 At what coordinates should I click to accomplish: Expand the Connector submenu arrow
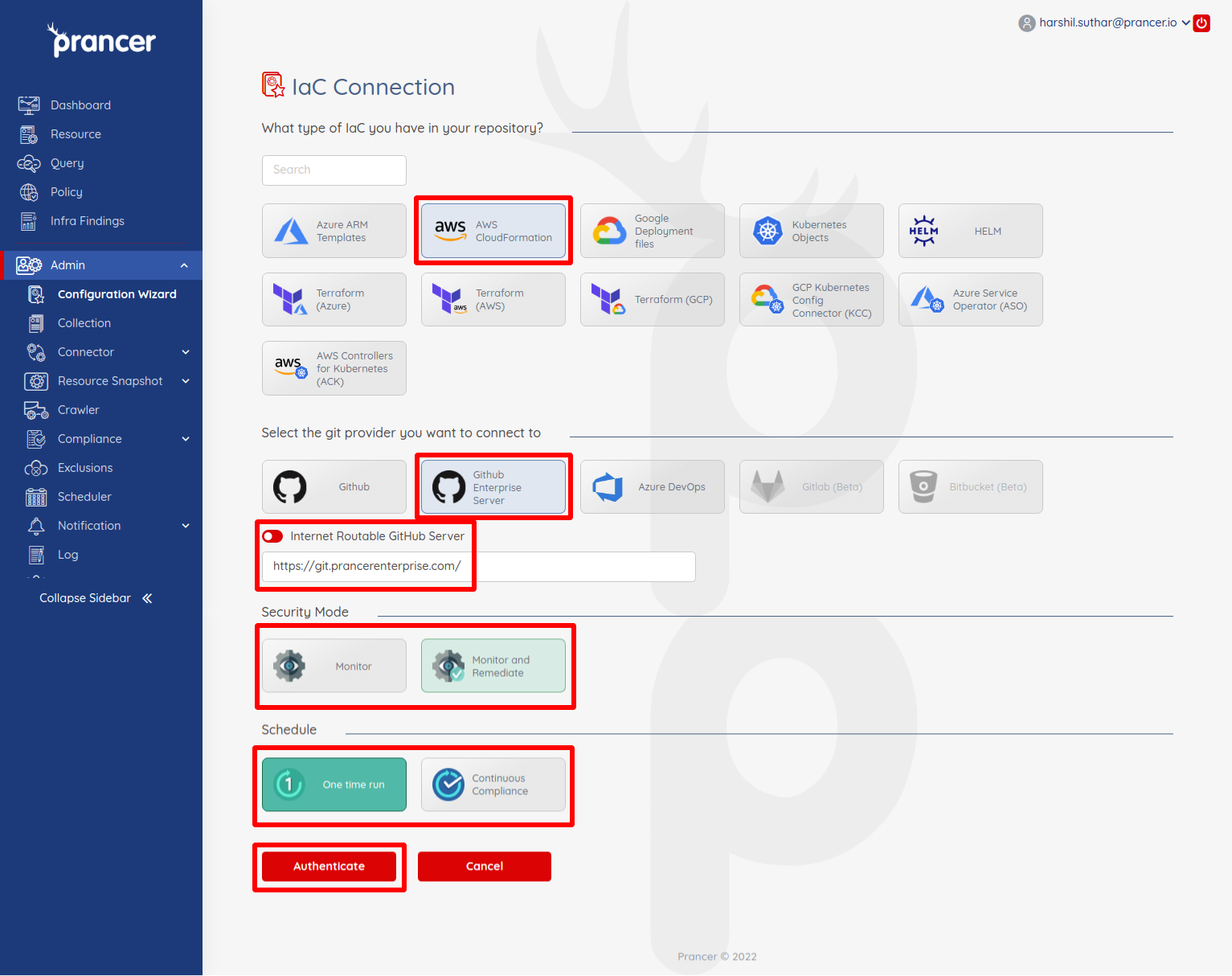(x=186, y=352)
